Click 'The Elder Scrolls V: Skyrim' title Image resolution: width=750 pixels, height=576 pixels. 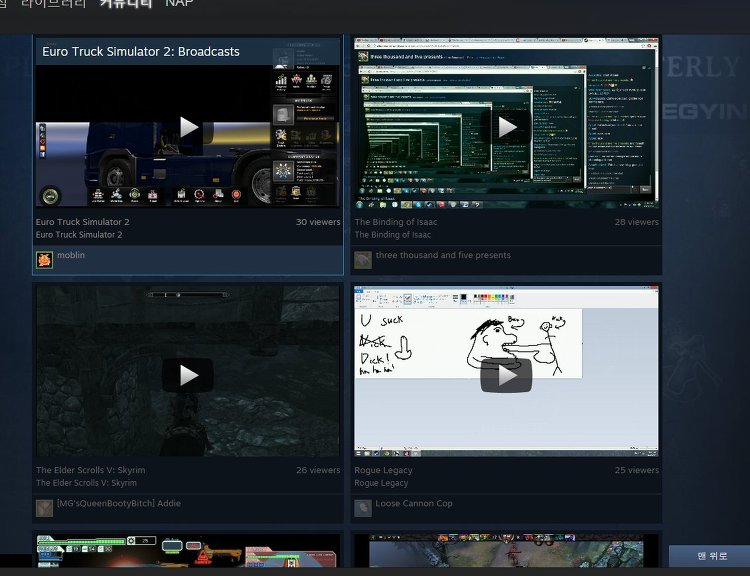point(90,470)
